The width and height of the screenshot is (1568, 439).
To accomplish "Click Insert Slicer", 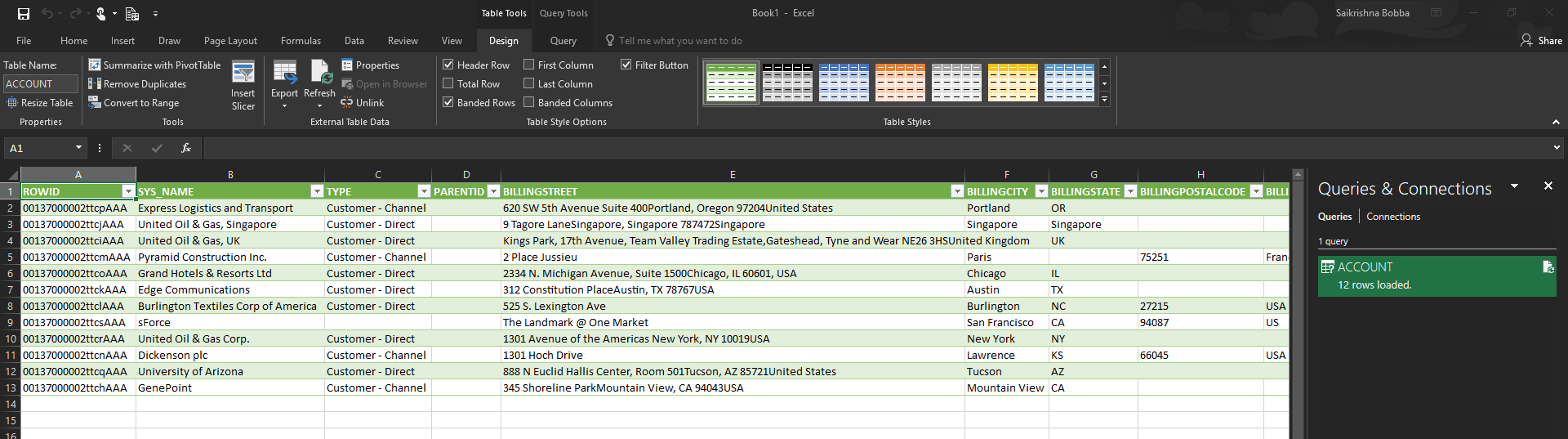I will pyautogui.click(x=243, y=85).
